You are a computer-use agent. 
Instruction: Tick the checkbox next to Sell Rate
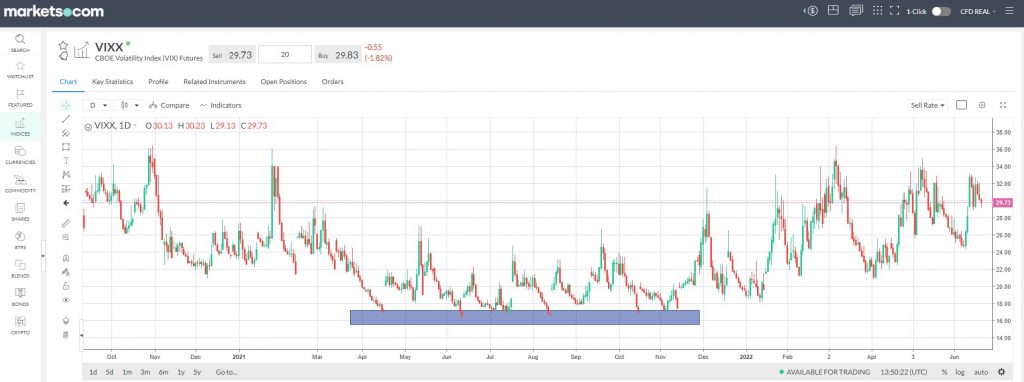click(x=961, y=105)
